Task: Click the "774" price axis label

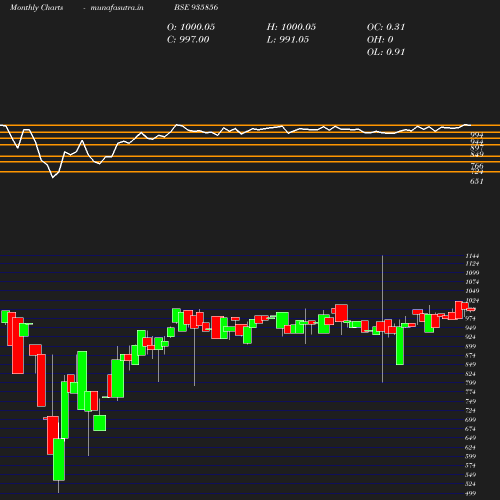Action: (x=471, y=392)
